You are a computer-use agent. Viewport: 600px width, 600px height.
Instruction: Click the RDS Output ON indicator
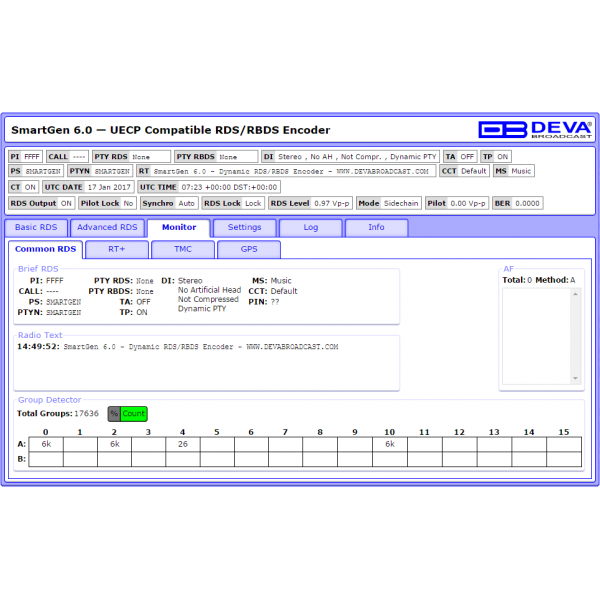coord(41,203)
